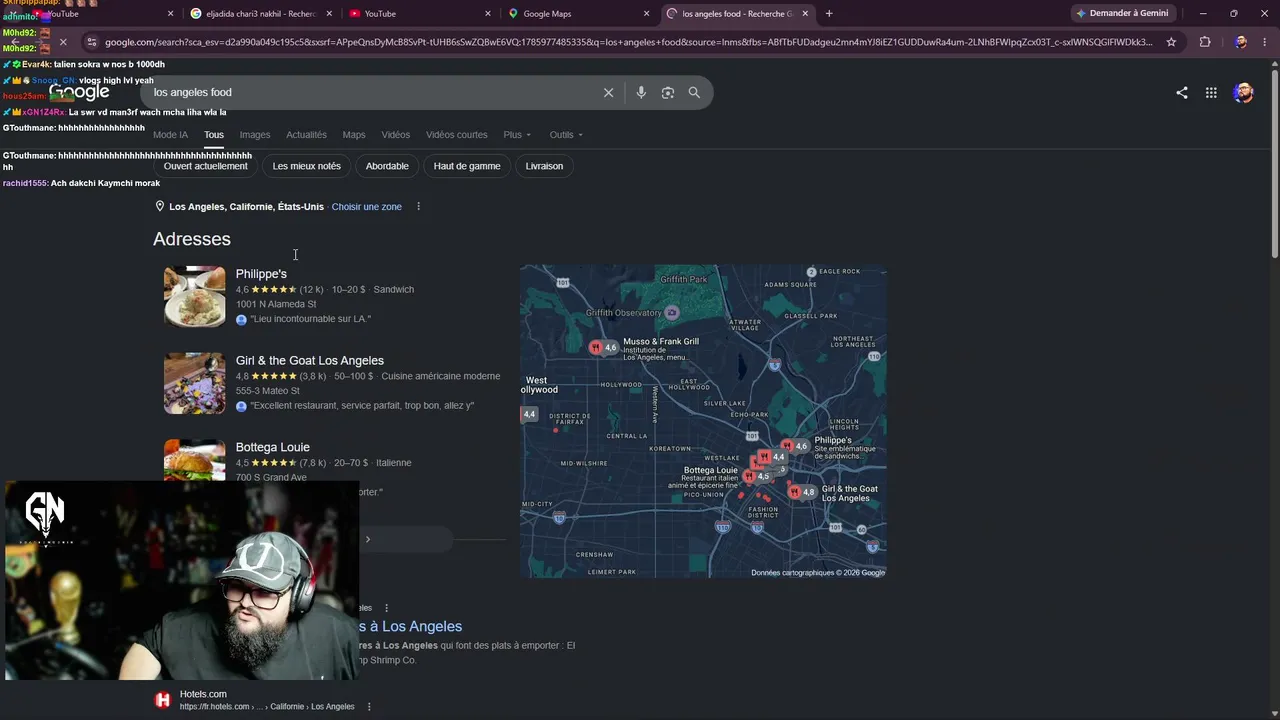
Task: Click the Philippe's food thumbnail
Action: [x=195, y=296]
